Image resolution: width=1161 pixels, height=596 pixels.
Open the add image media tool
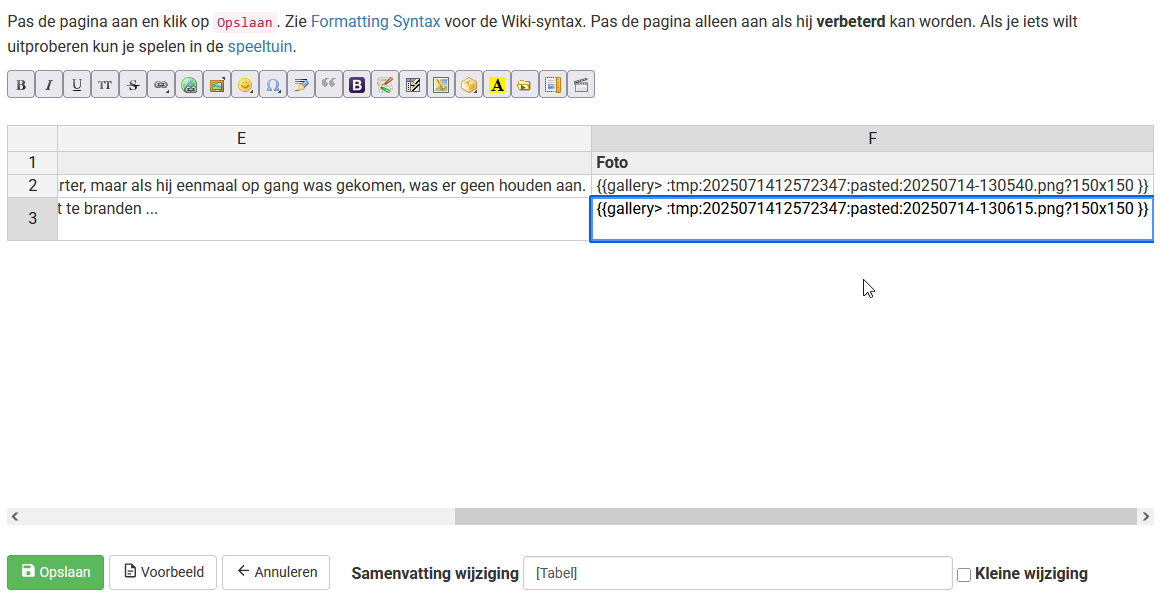217,85
